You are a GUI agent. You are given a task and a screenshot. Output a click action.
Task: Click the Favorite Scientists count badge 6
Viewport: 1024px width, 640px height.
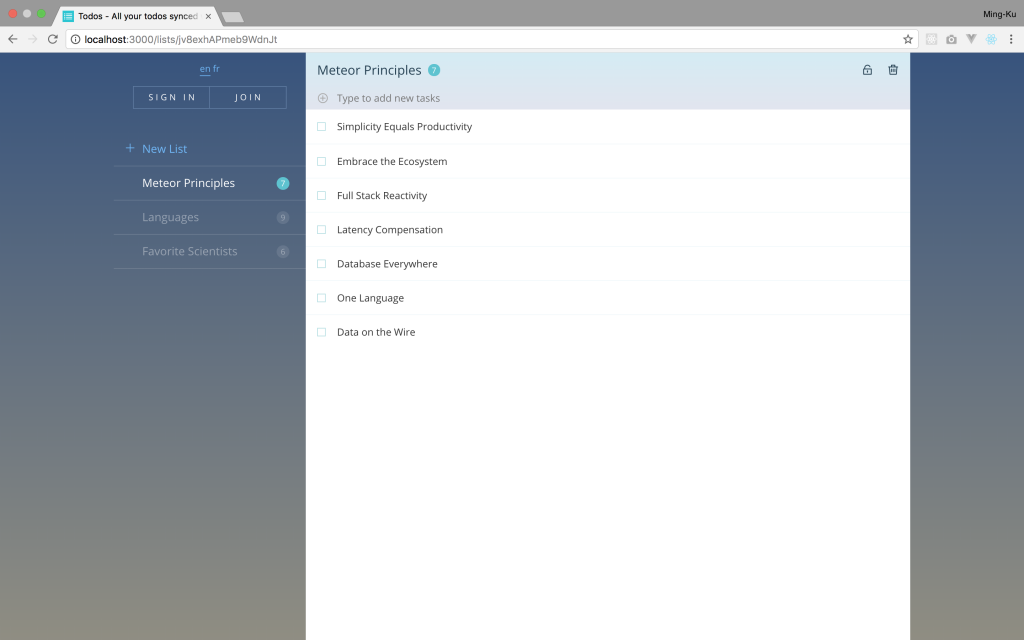pyautogui.click(x=283, y=251)
